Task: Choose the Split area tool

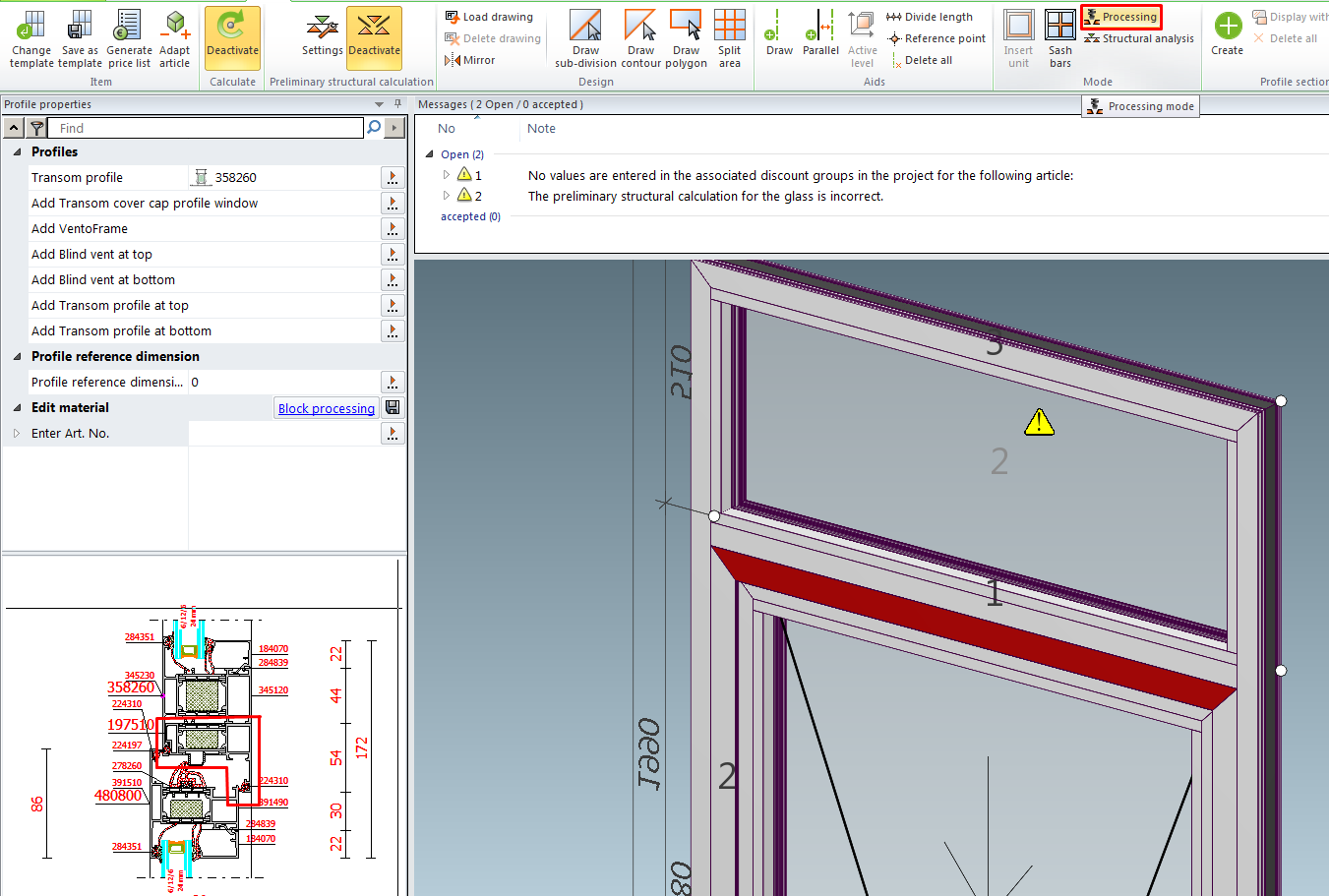Action: point(729,27)
